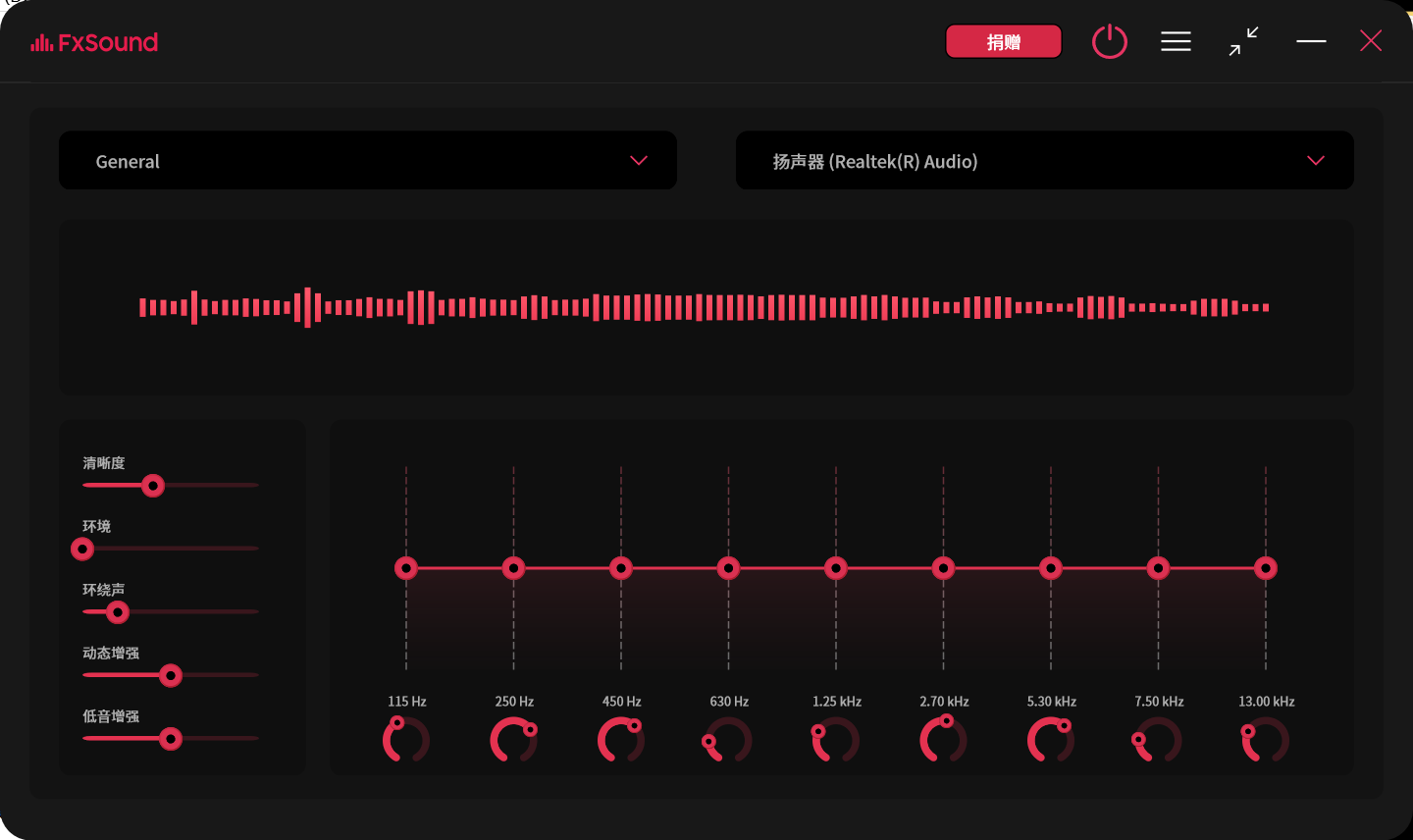Select the 450 Hz EQ band point

pyautogui.click(x=621, y=568)
